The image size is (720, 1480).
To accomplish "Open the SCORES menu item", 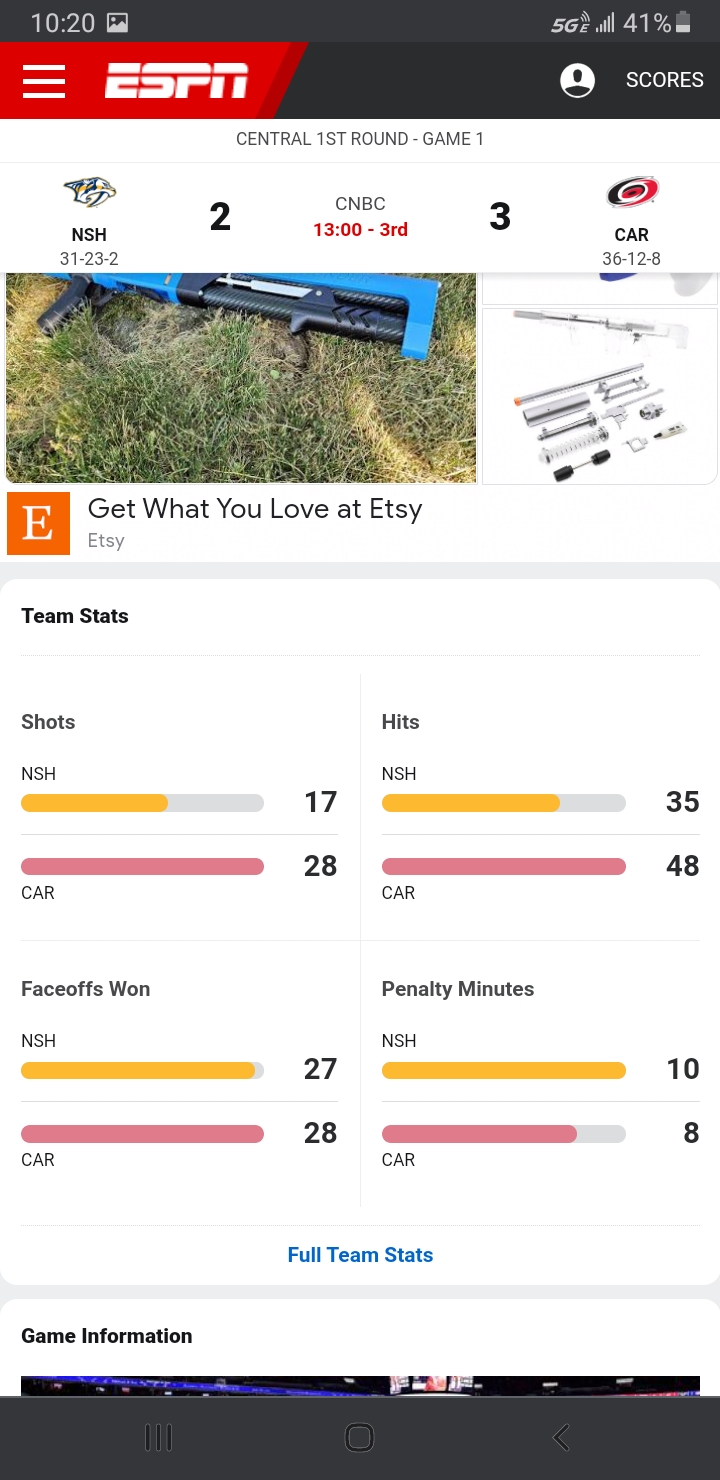I will point(665,80).
